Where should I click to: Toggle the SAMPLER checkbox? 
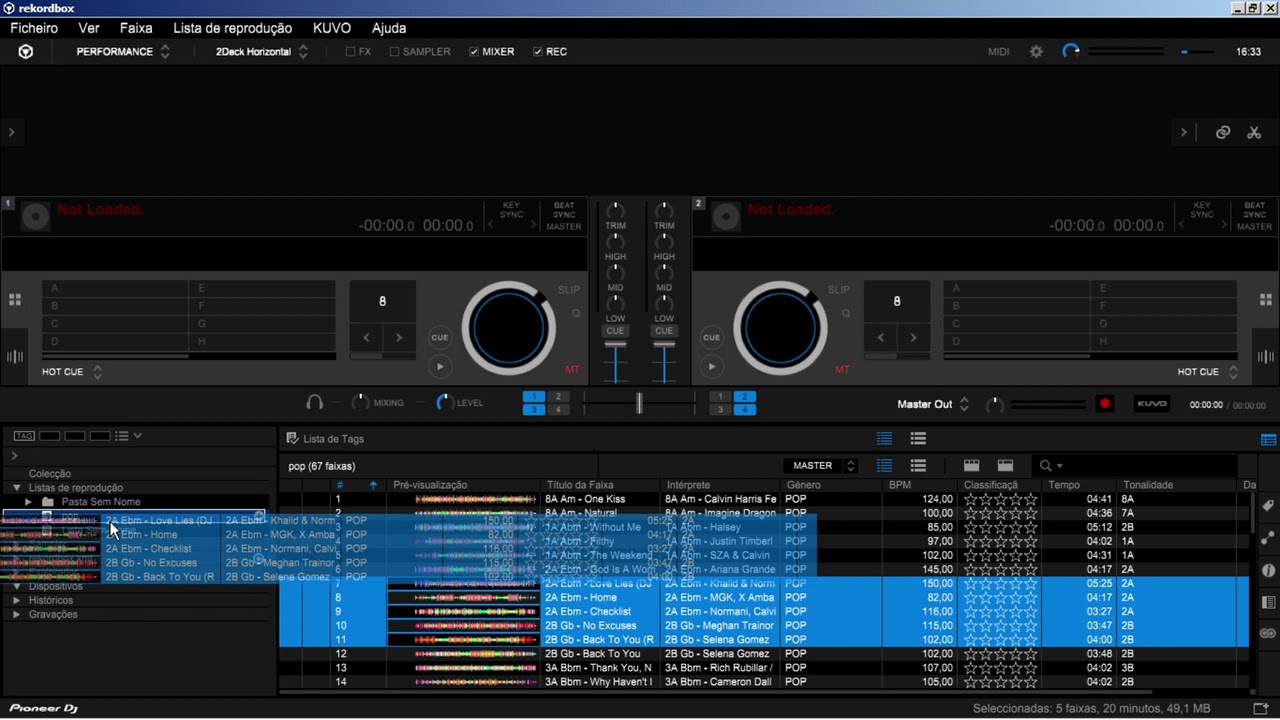point(394,52)
